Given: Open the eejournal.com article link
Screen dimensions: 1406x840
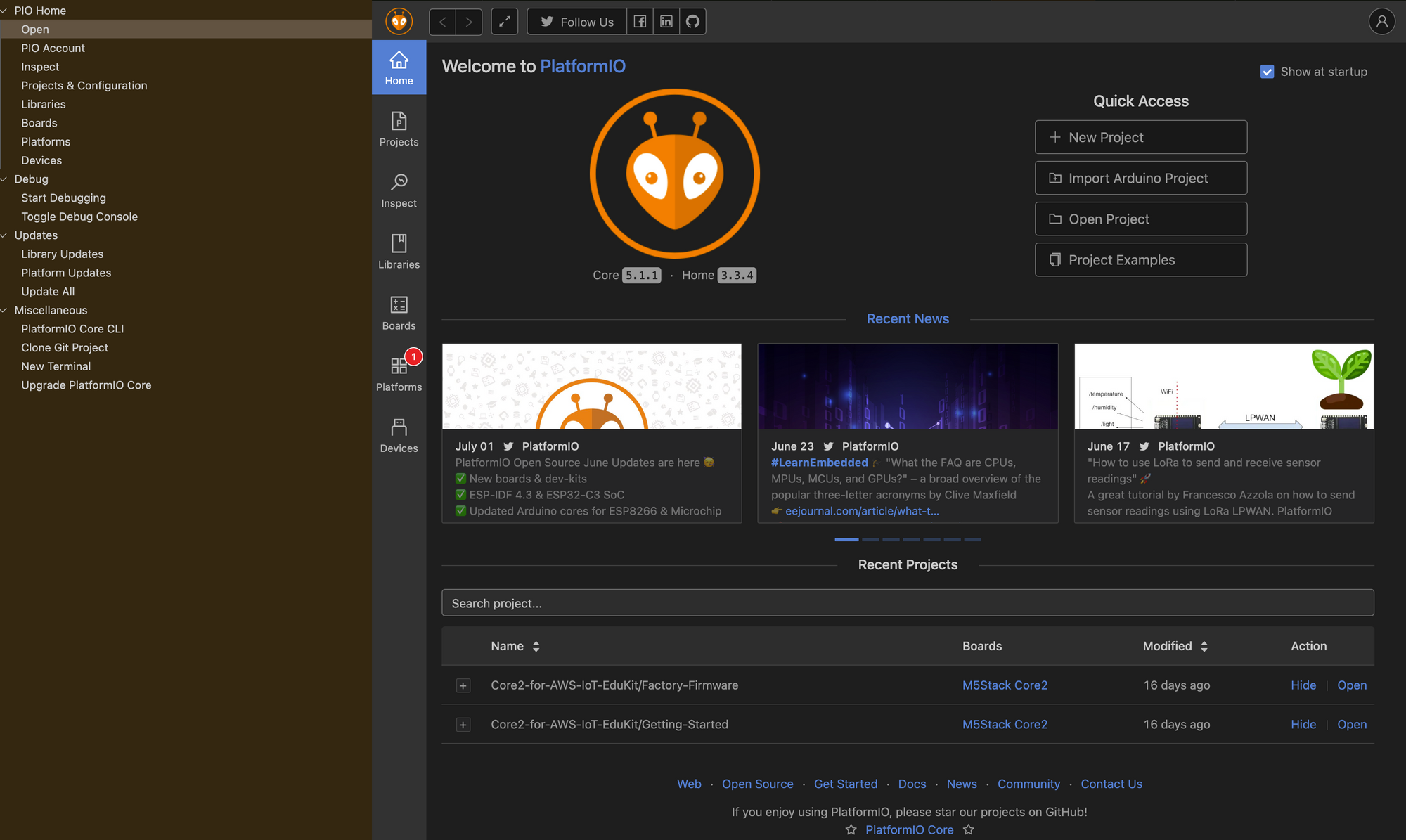Looking at the screenshot, I should click(862, 511).
